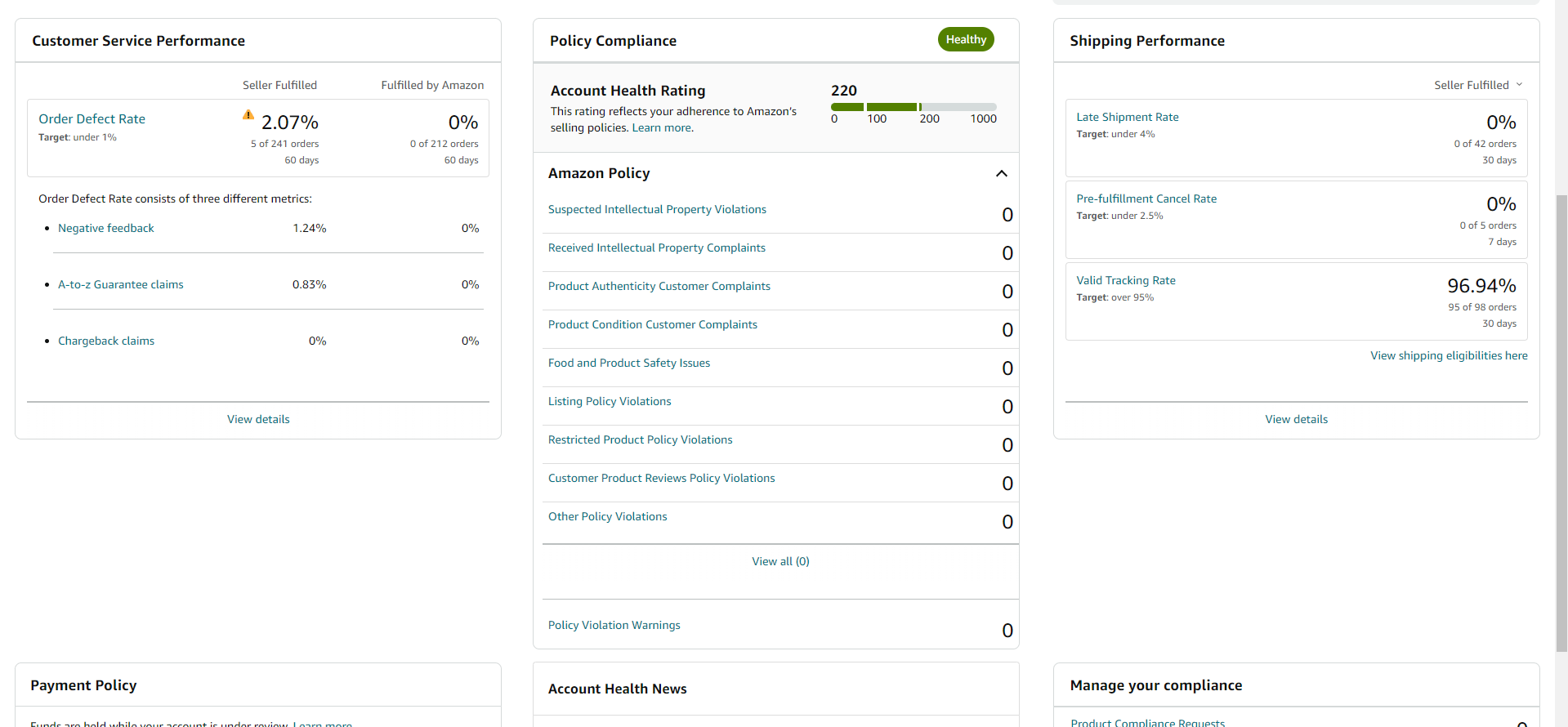Viewport: 1568px width, 727px height.
Task: Open the Learn more link under Account Health Rating
Action: point(663,127)
